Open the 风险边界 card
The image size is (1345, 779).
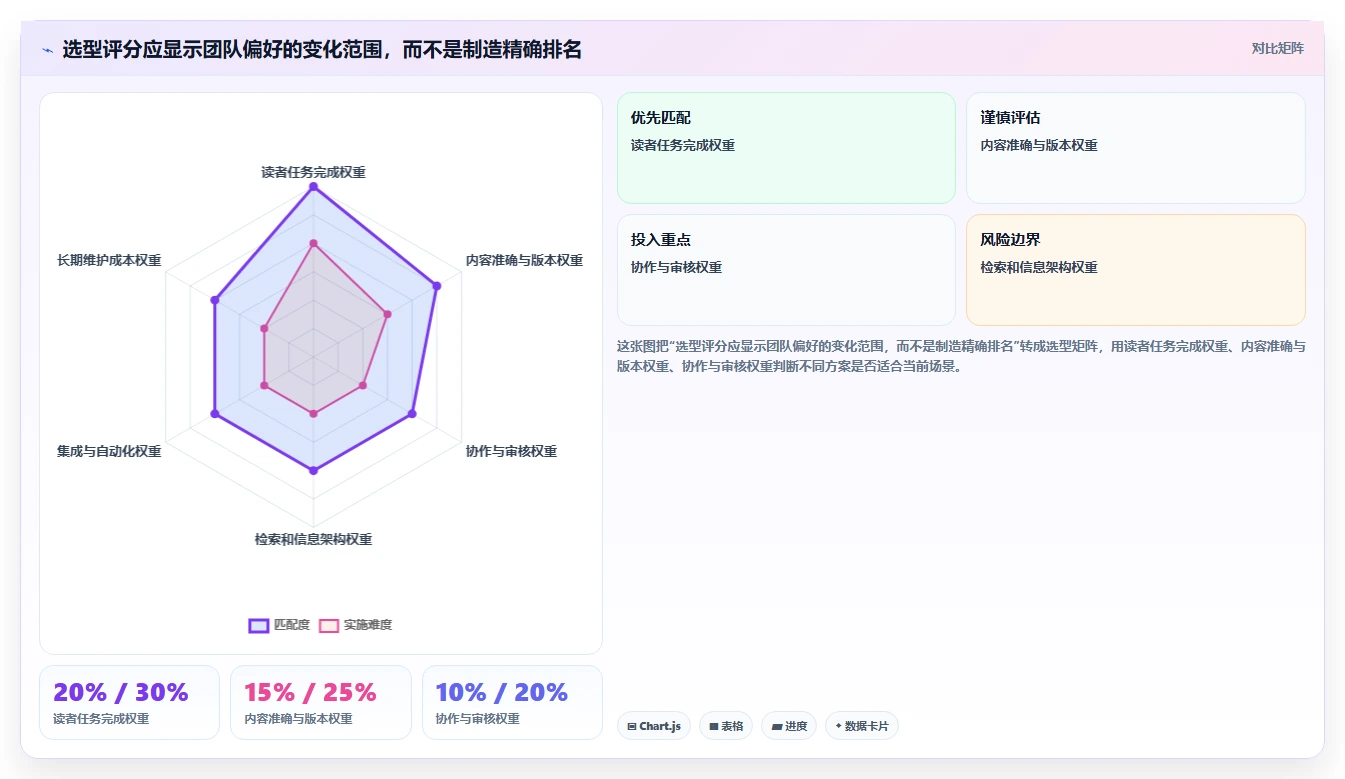click(1135, 270)
